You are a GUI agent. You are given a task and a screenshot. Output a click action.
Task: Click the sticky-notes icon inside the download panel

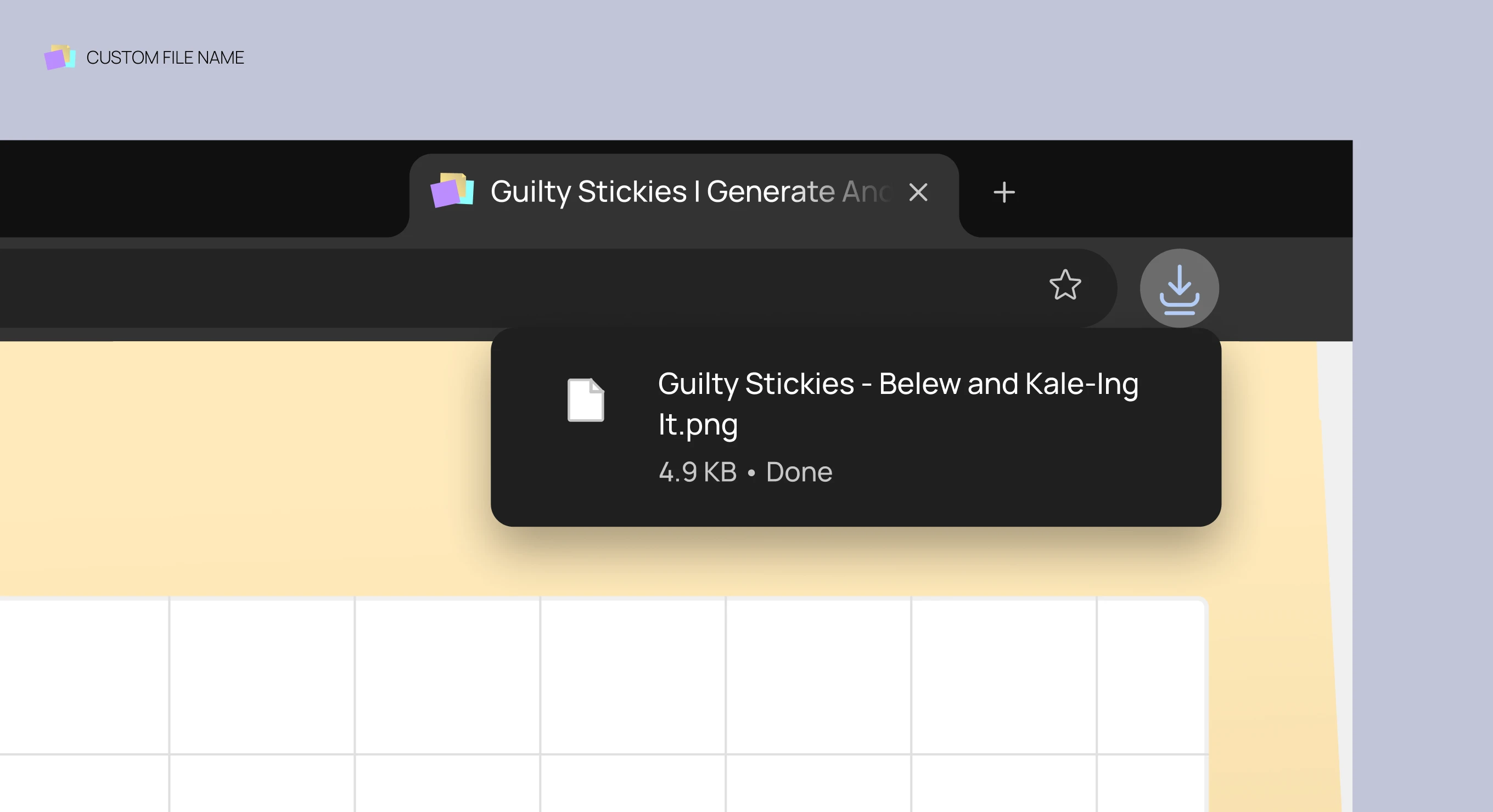click(x=585, y=401)
